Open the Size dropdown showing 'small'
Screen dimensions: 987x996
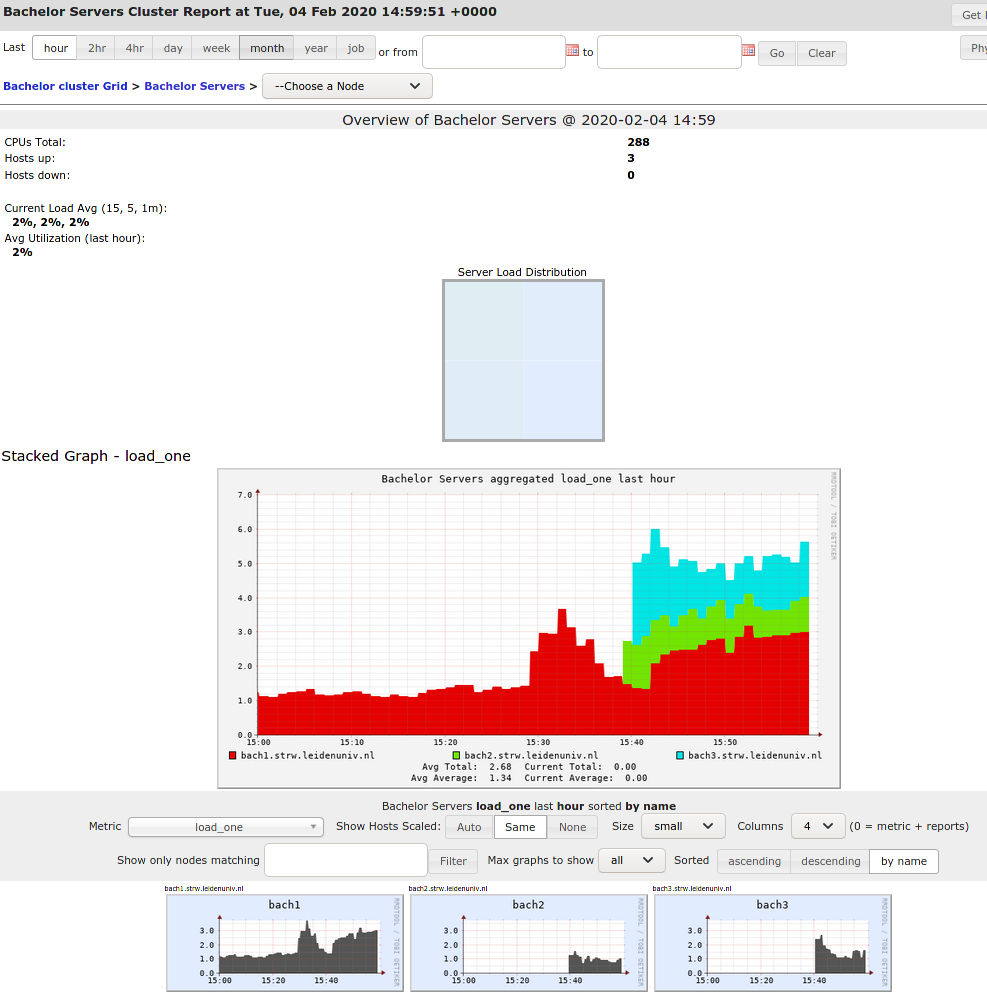(682, 826)
